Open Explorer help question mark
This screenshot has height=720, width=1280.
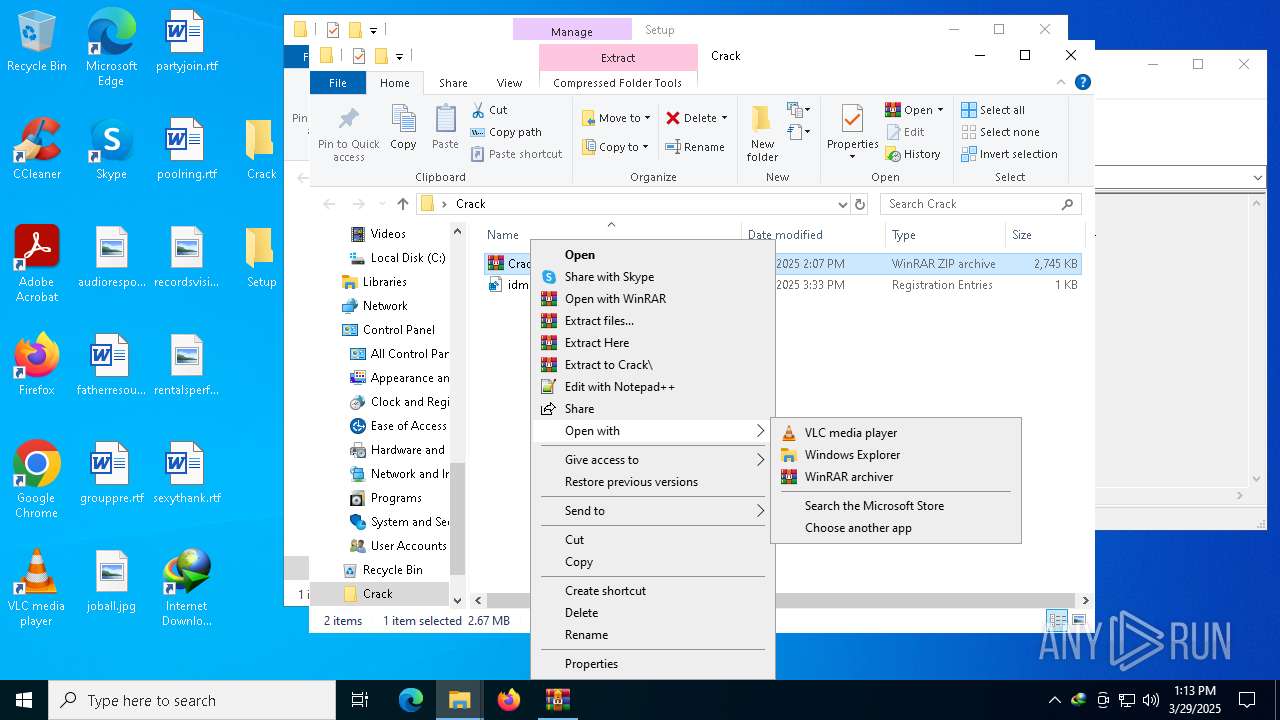click(x=1082, y=83)
